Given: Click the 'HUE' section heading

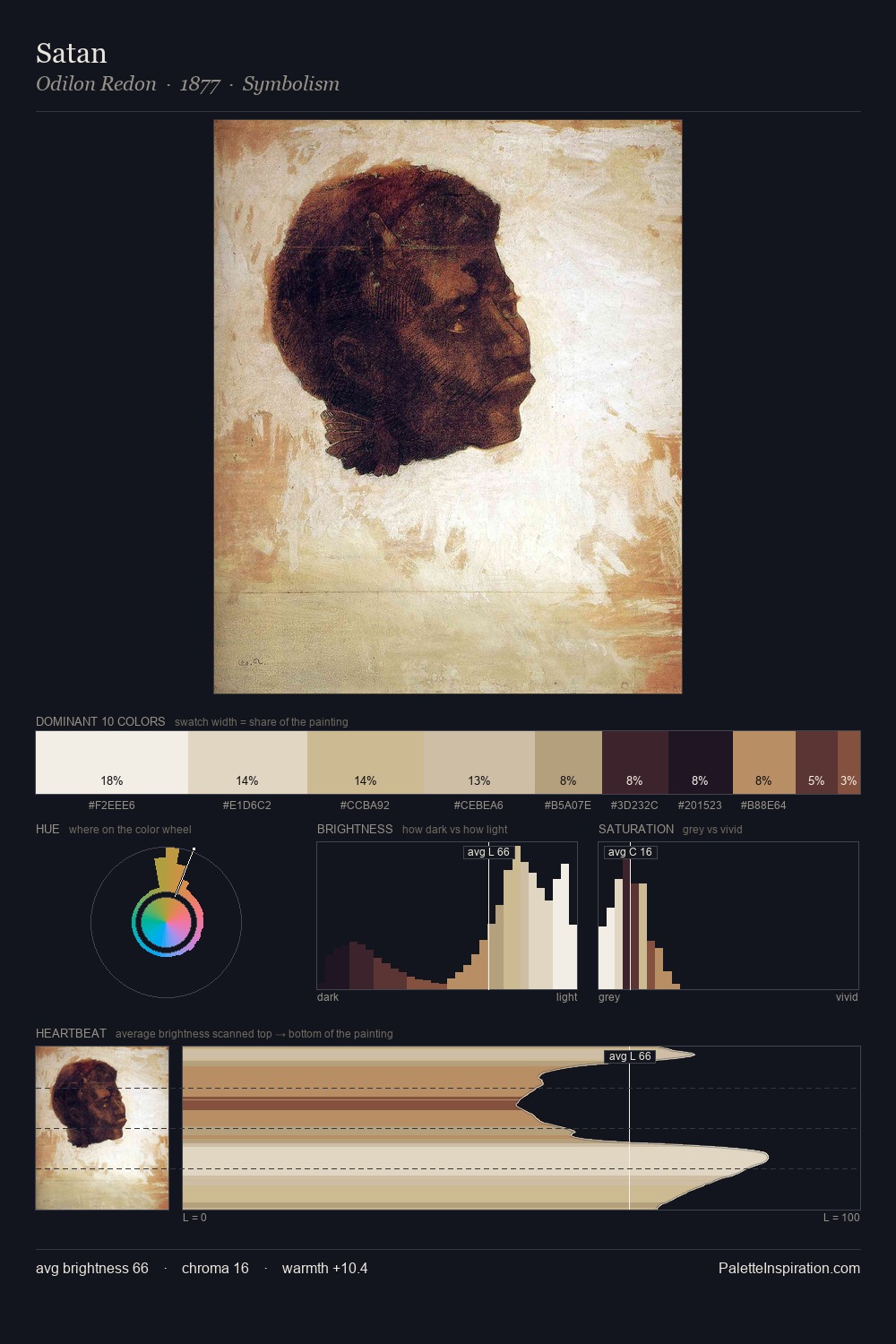Looking at the screenshot, I should click(x=47, y=829).
